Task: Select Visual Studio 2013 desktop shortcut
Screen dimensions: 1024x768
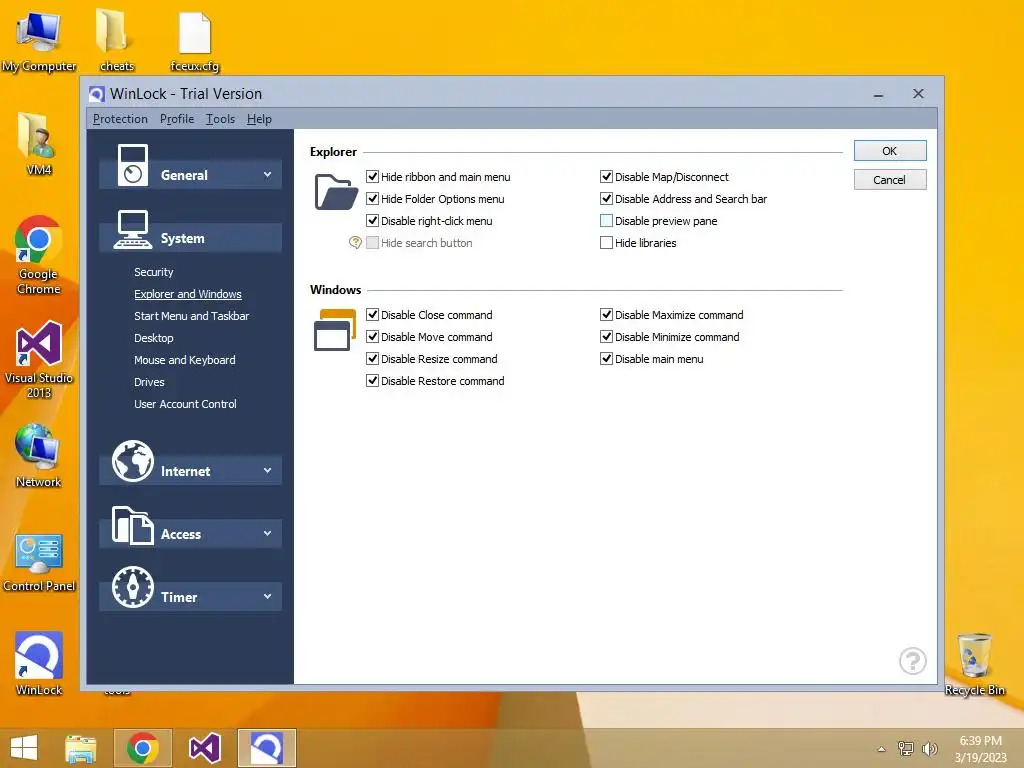Action: pyautogui.click(x=39, y=359)
